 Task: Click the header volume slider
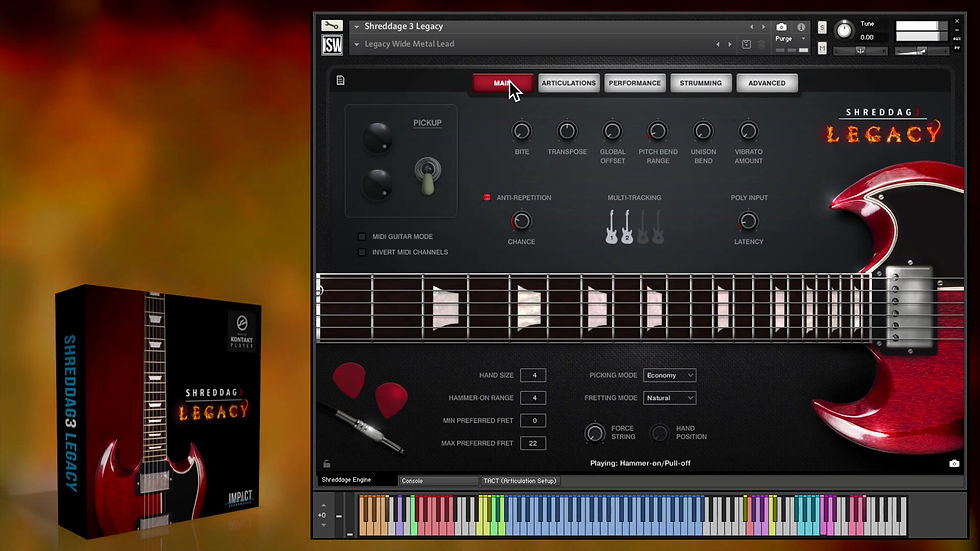pos(921,50)
